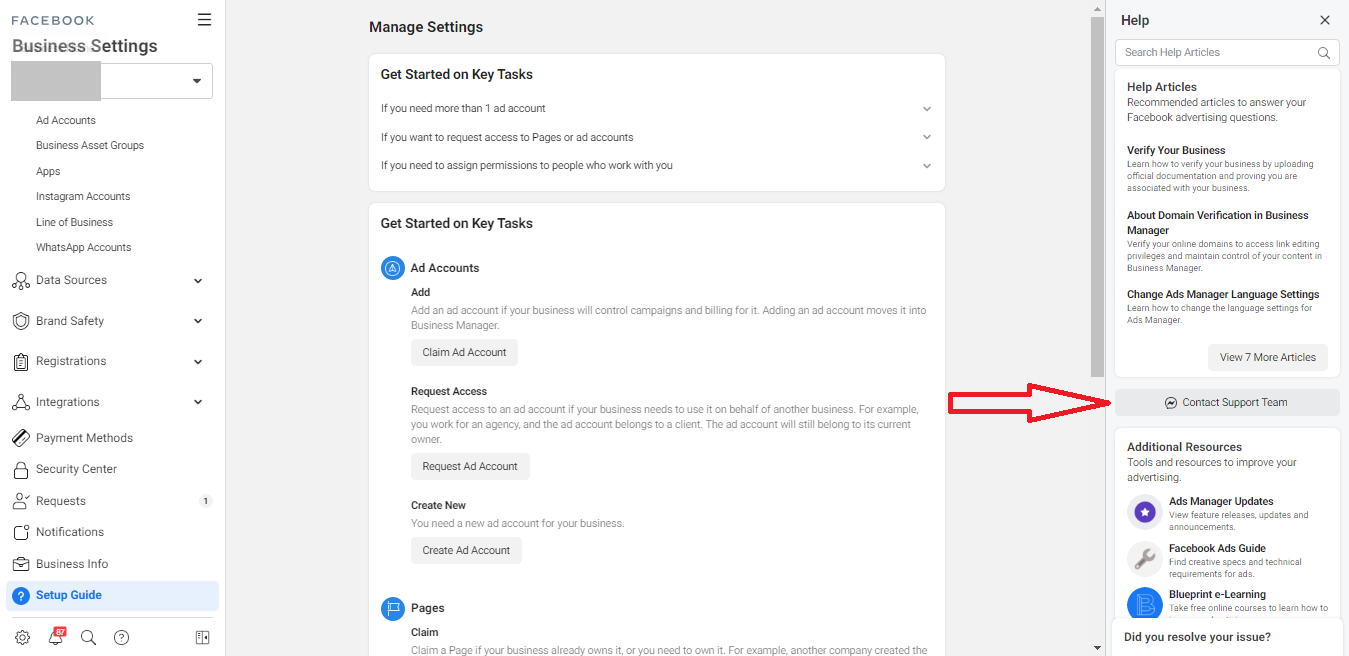
Task: Click the Claim Ad Account button
Action: [x=464, y=352]
